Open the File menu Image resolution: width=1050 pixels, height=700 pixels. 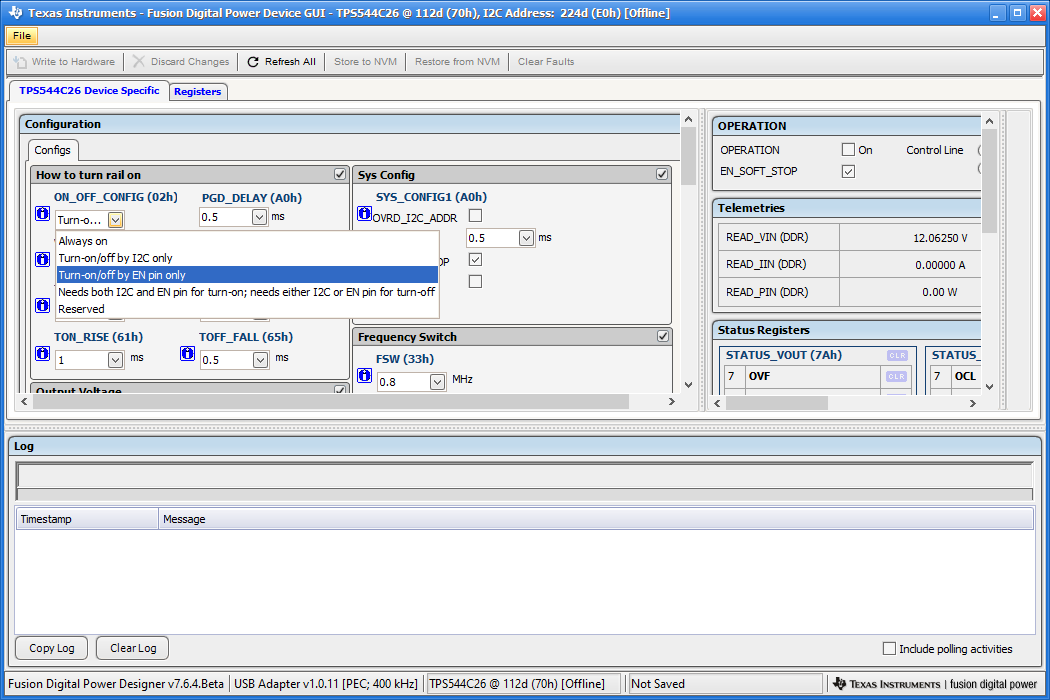(22, 36)
